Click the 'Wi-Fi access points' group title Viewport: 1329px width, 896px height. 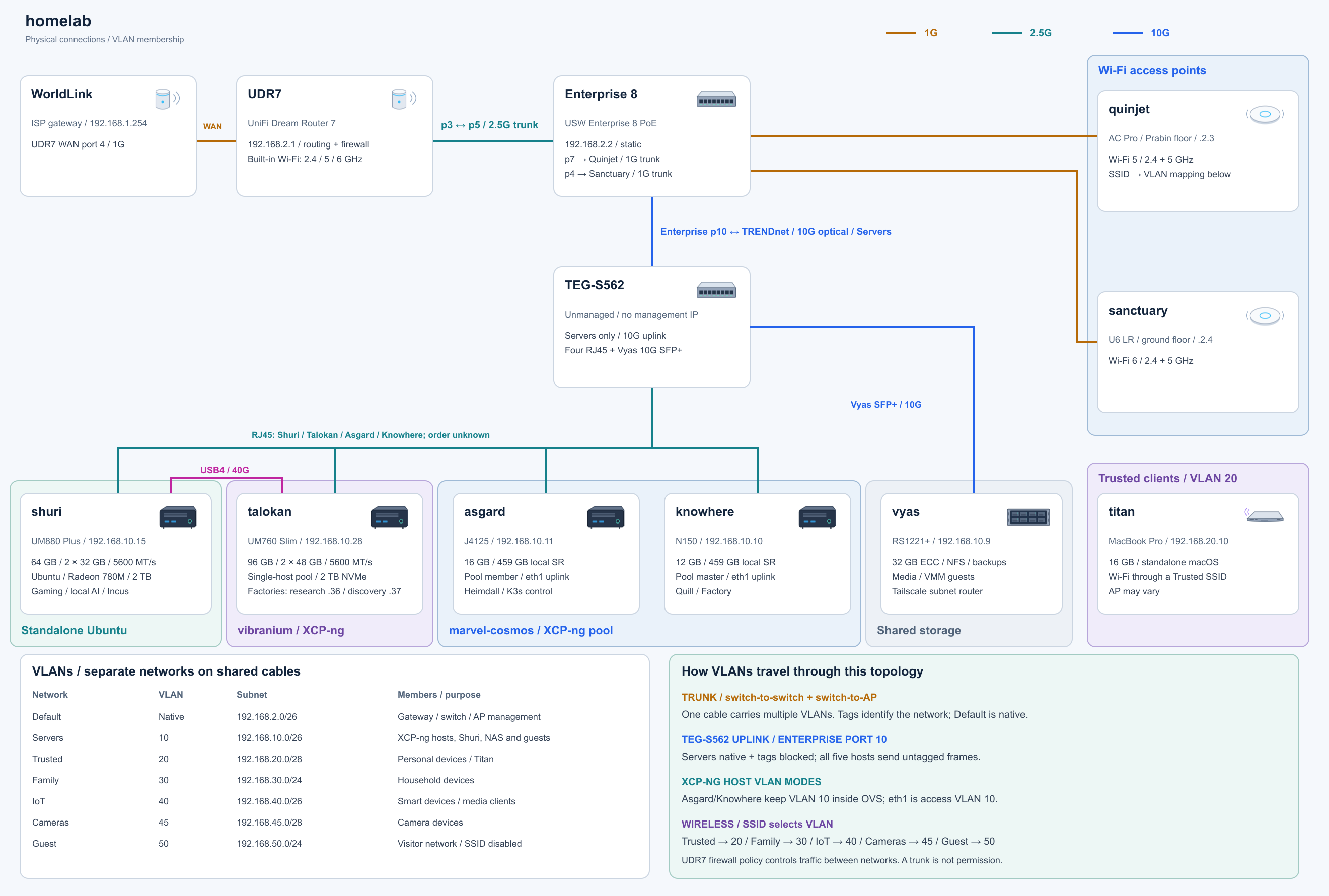coord(1152,71)
